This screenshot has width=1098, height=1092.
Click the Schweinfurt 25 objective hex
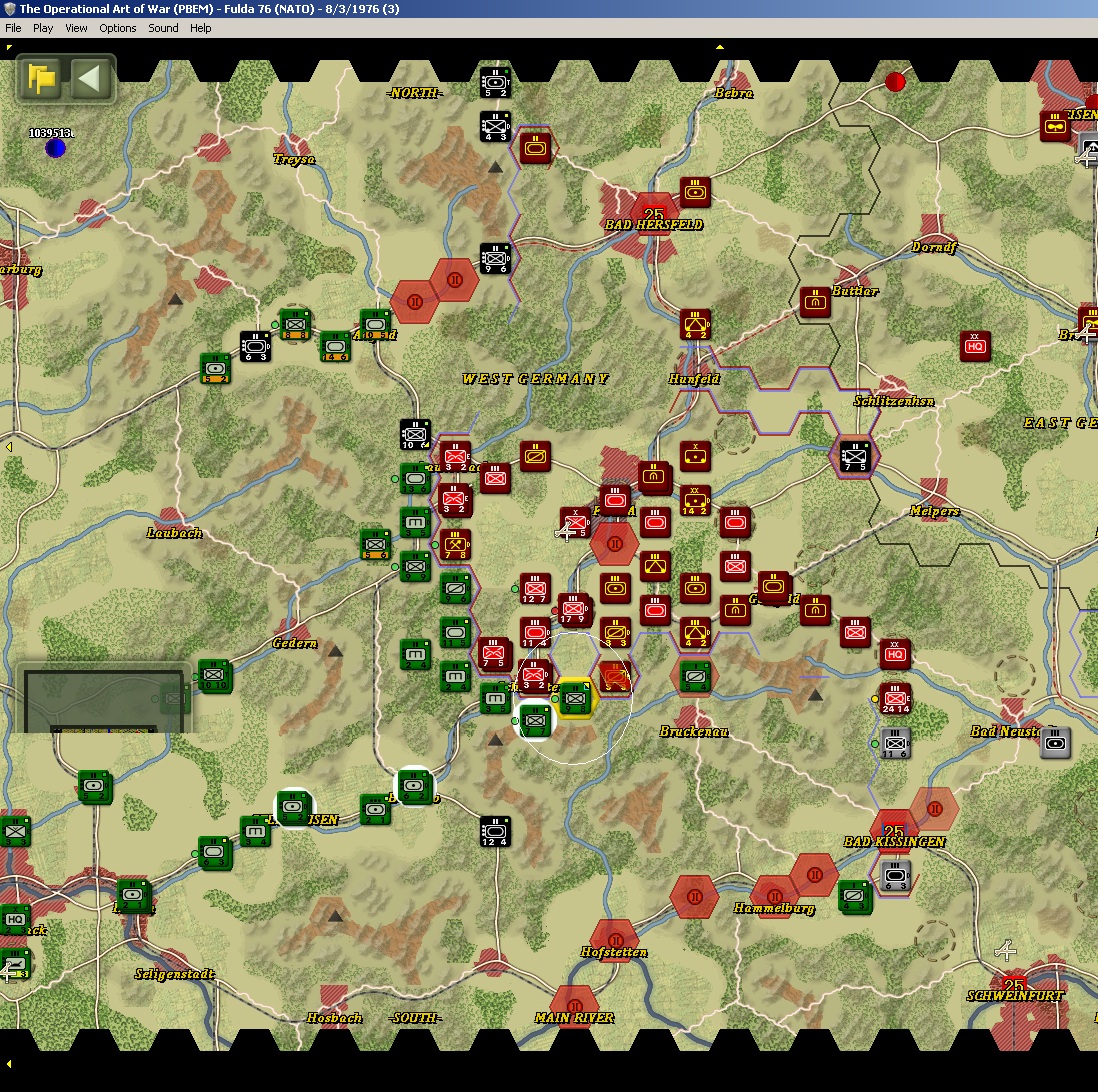pyautogui.click(x=1015, y=984)
